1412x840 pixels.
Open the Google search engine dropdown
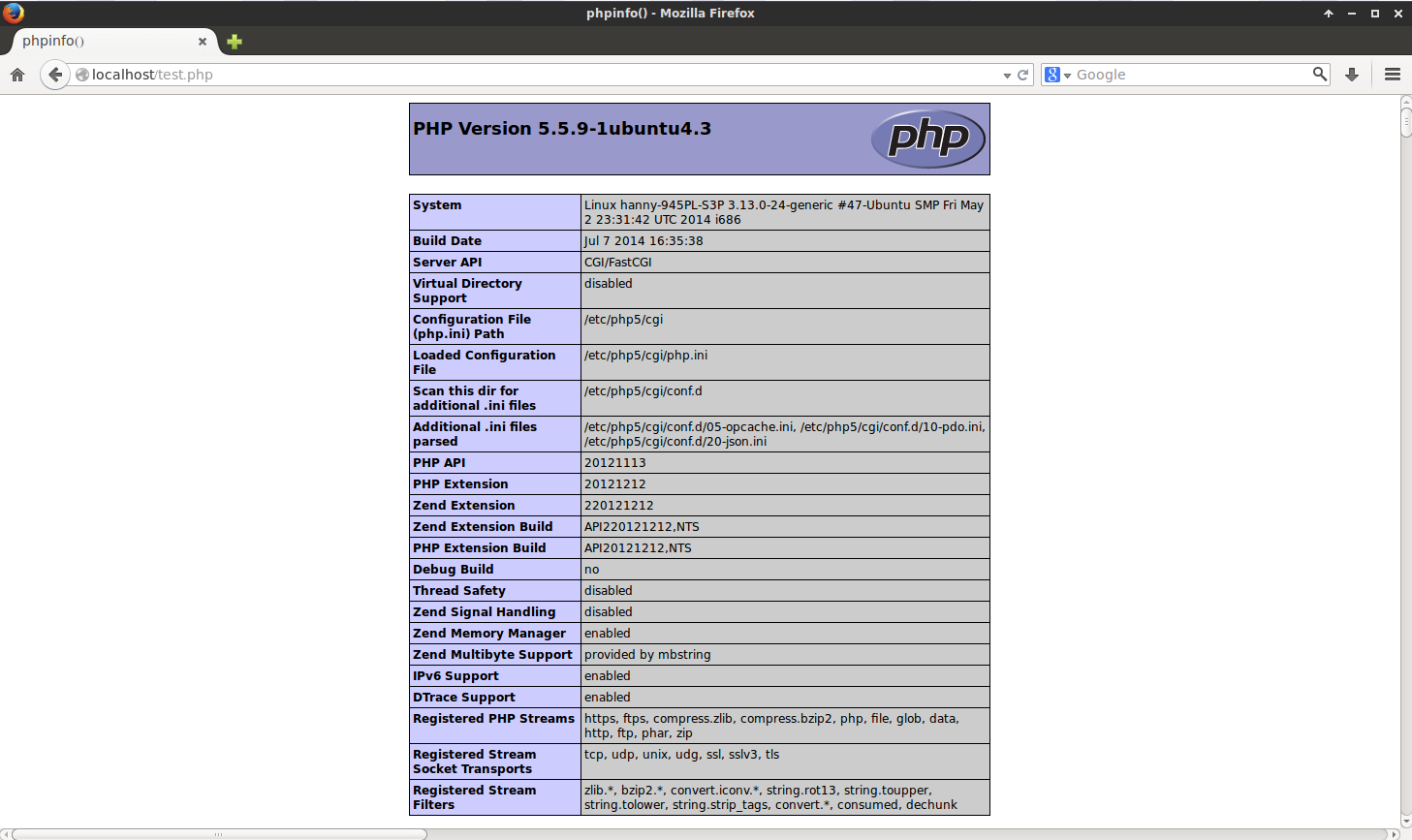point(1057,75)
